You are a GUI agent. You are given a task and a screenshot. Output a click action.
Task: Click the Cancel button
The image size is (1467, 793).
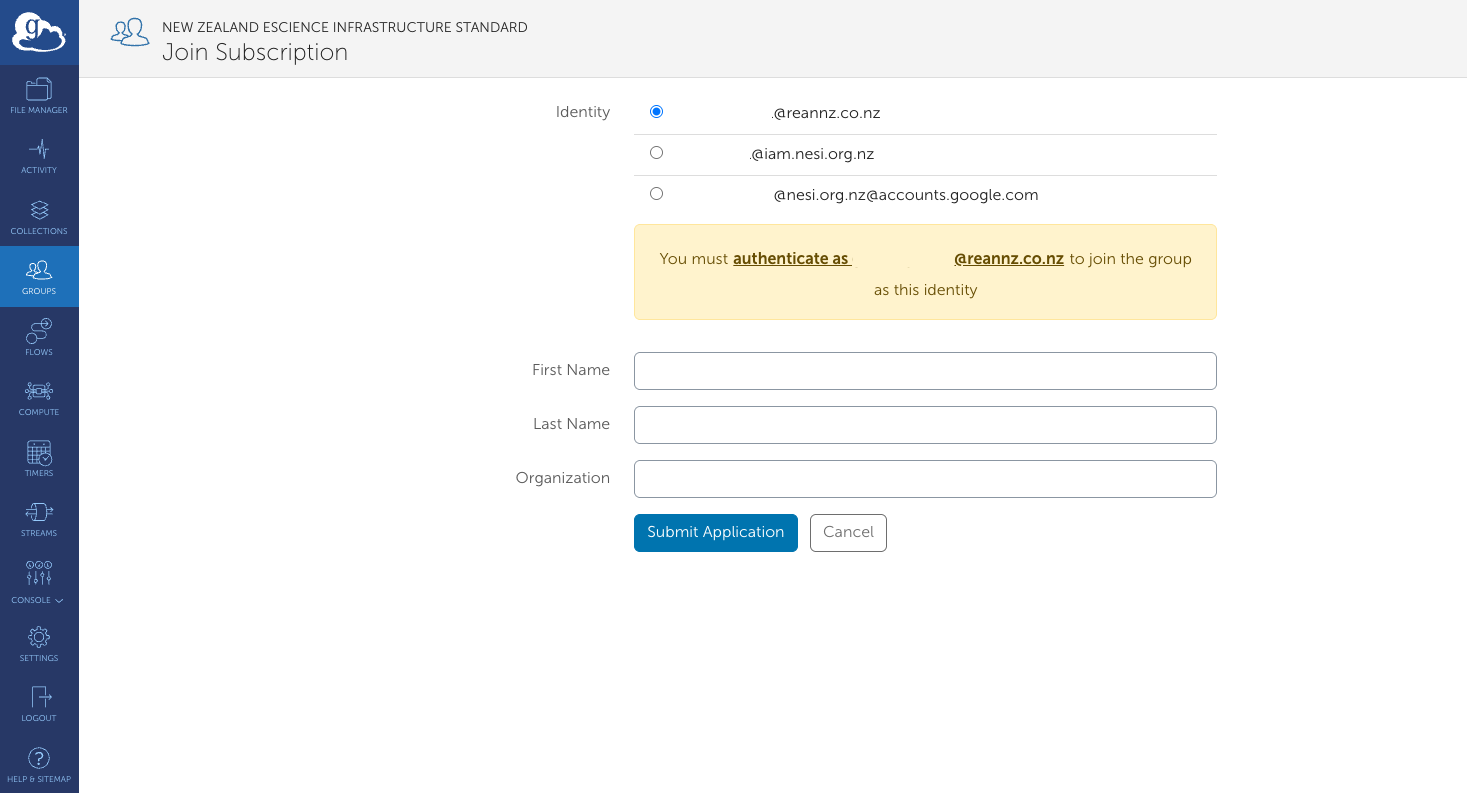848,533
